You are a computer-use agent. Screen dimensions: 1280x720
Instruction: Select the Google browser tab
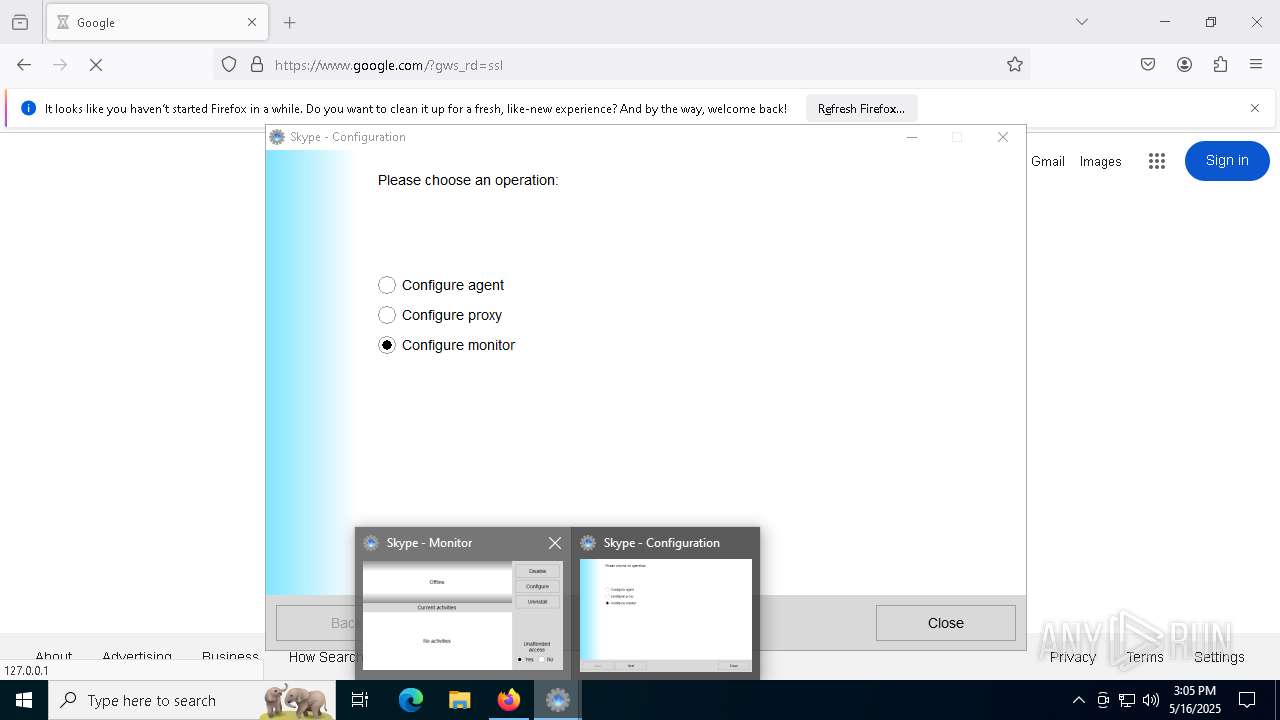pyautogui.click(x=157, y=22)
